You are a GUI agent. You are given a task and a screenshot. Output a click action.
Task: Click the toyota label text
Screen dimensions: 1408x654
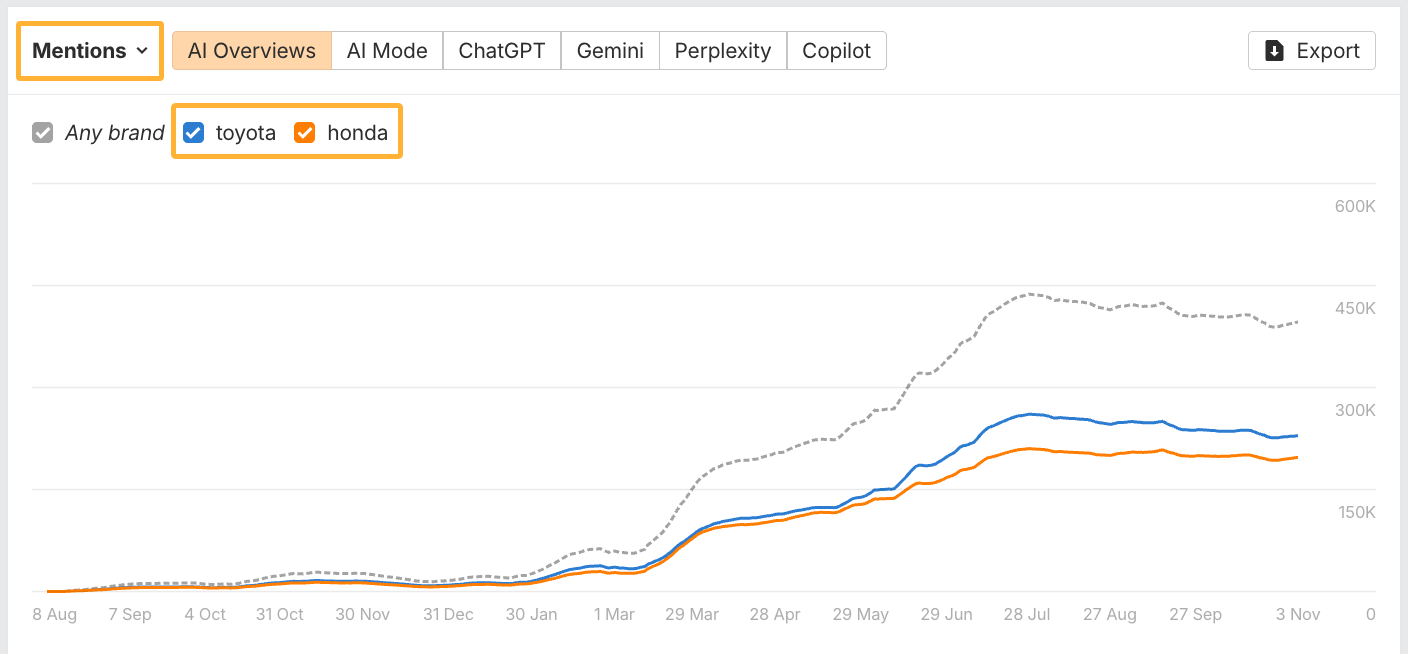pyautogui.click(x=245, y=131)
